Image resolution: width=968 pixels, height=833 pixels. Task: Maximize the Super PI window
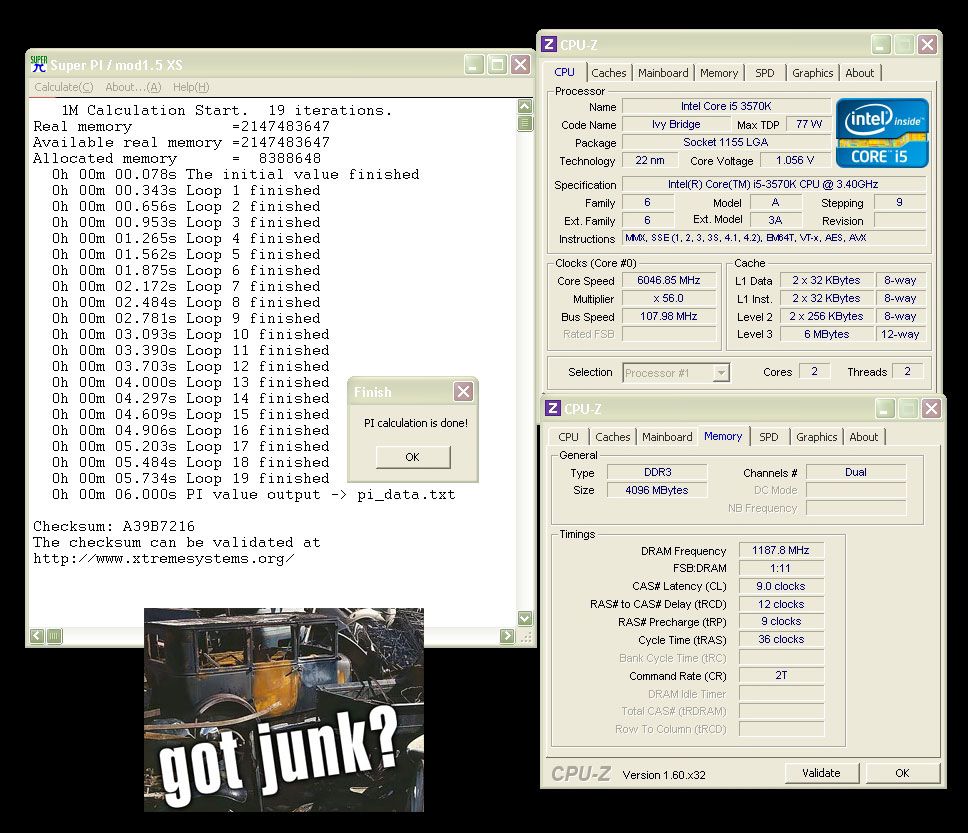497,64
